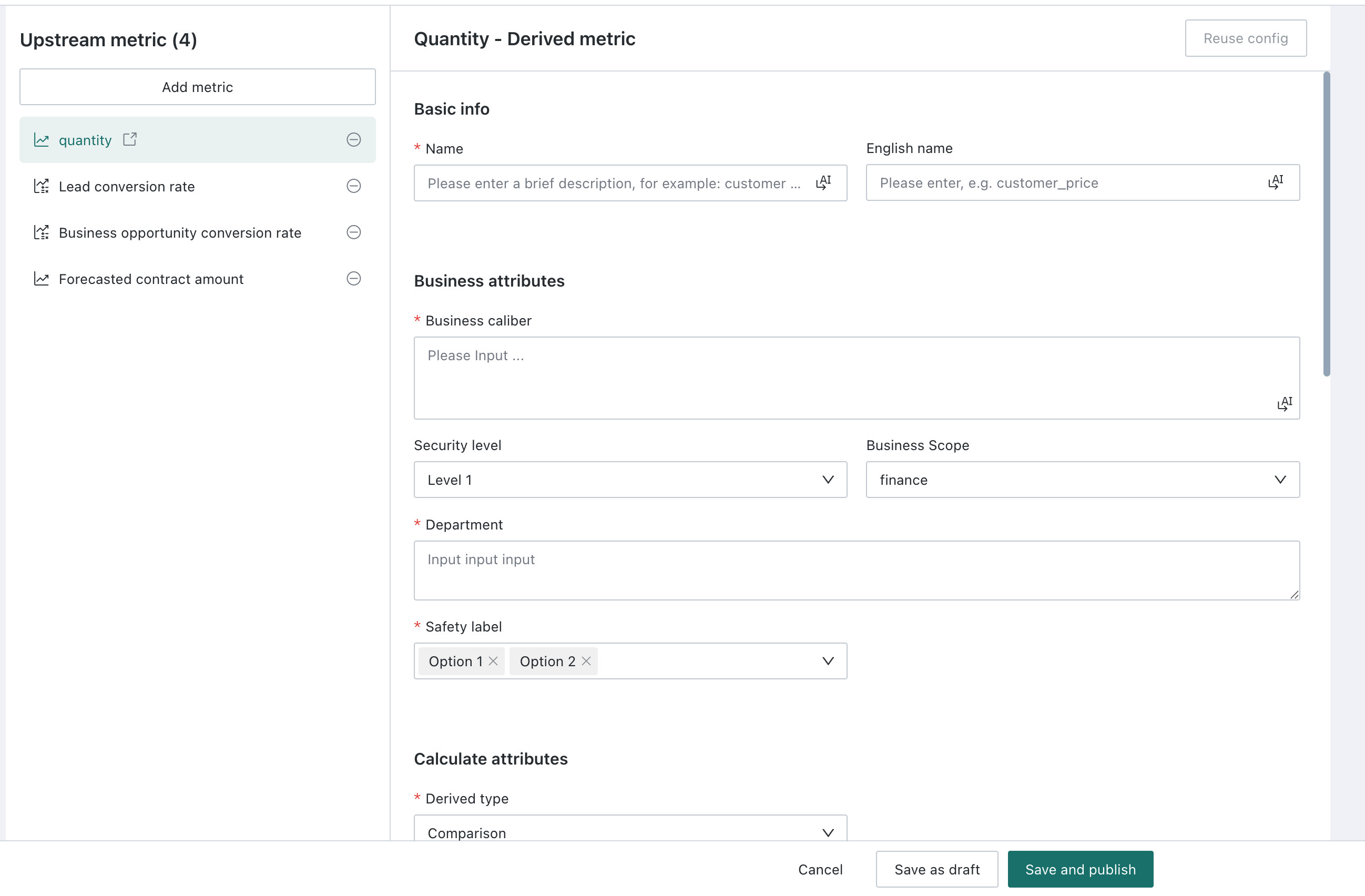Click the Upstream metric (4) heading
Screen dimensions: 1365x896
pos(108,39)
